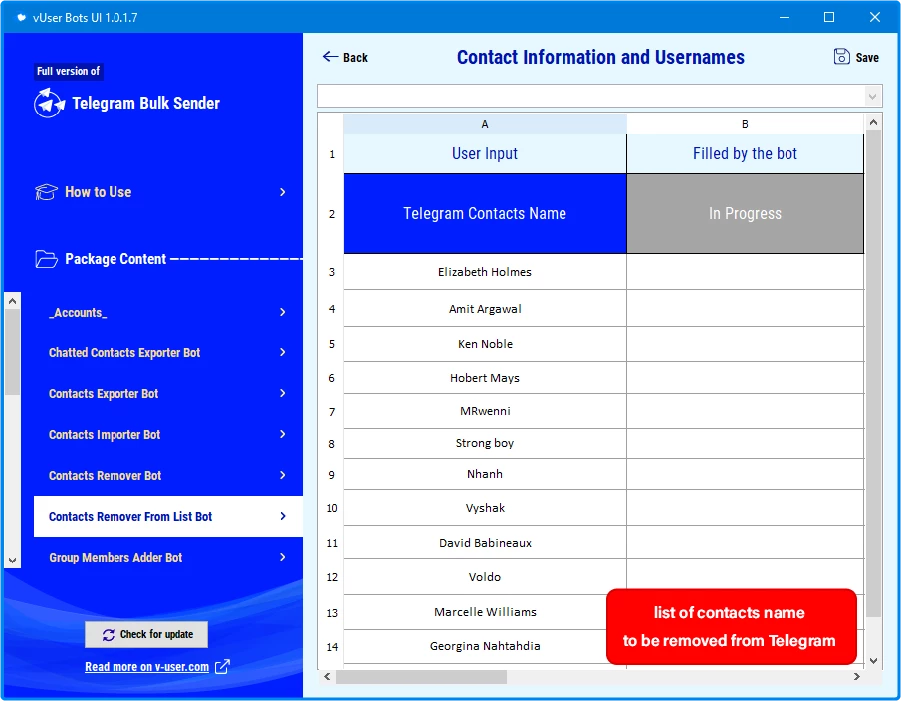Expand Contacts Importer Bot chevron
The height and width of the screenshot is (701, 901).
coord(283,434)
